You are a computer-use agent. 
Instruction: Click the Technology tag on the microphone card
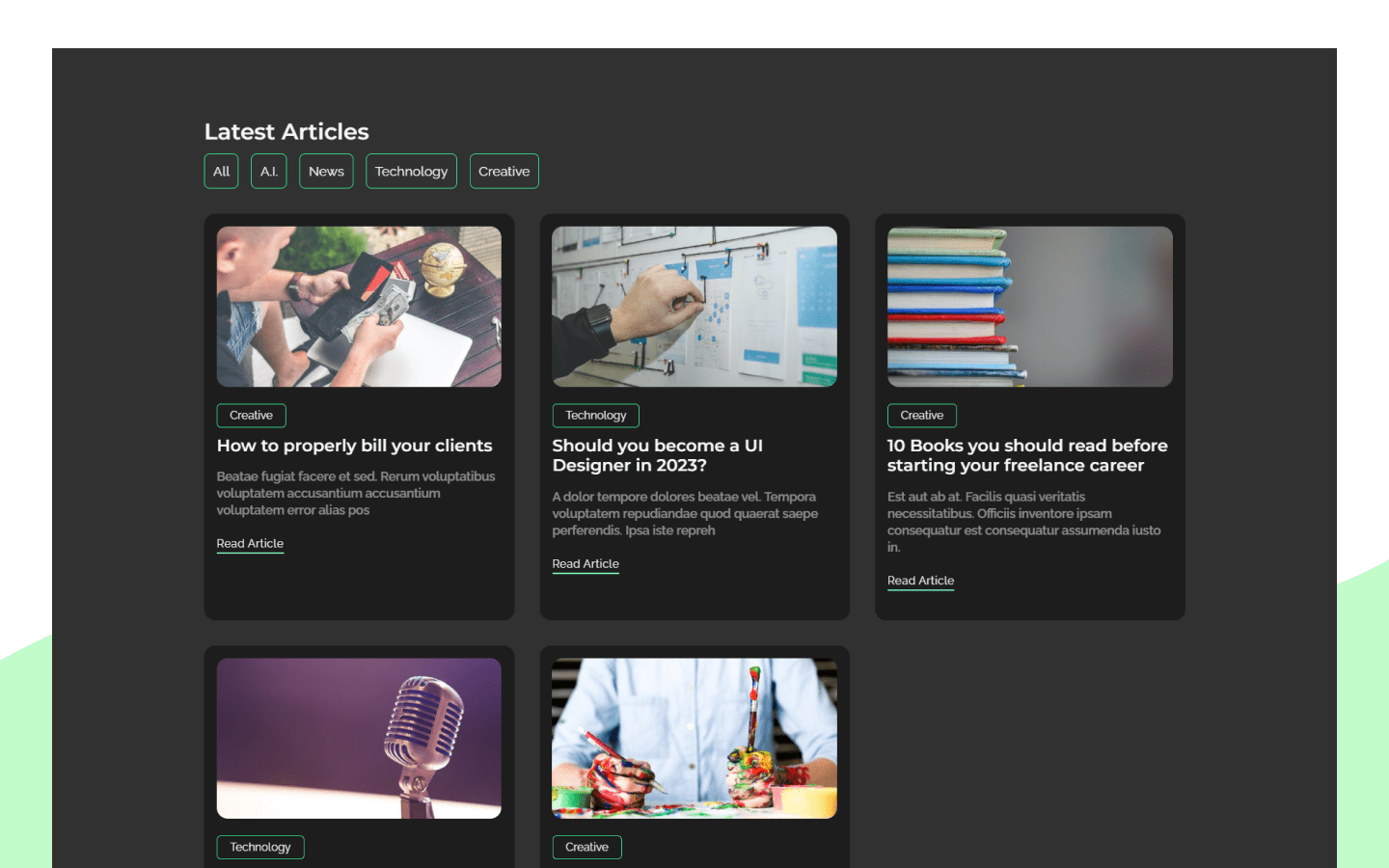pyautogui.click(x=259, y=847)
